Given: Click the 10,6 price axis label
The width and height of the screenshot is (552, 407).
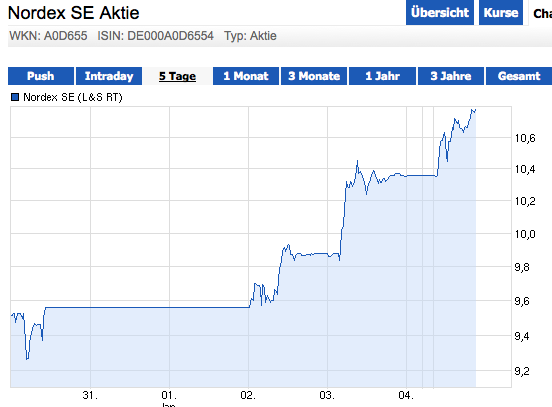Looking at the screenshot, I should pos(525,138).
